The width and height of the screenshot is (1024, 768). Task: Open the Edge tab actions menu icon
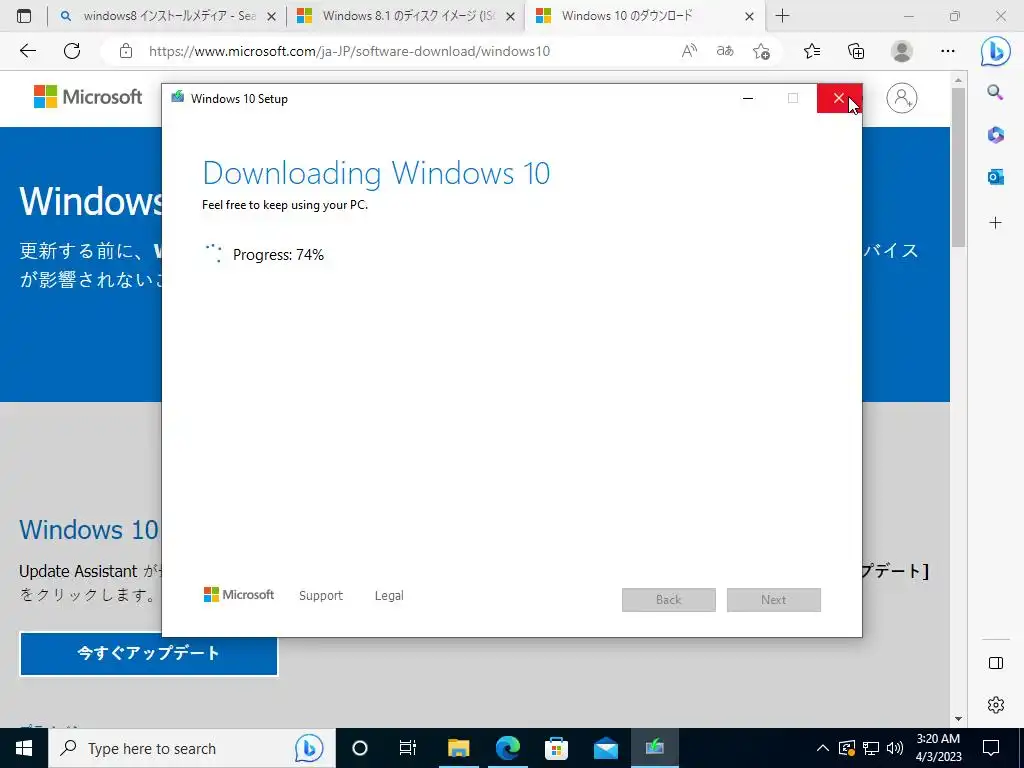pos(24,16)
